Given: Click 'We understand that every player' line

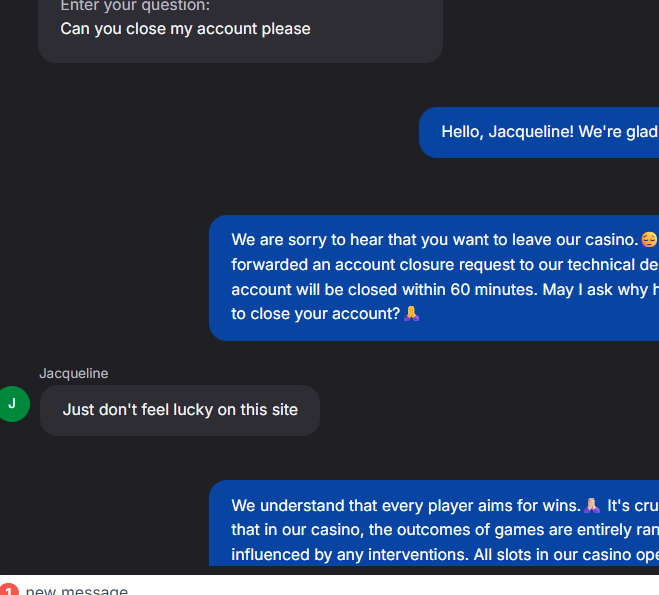Looking at the screenshot, I should [406, 505].
